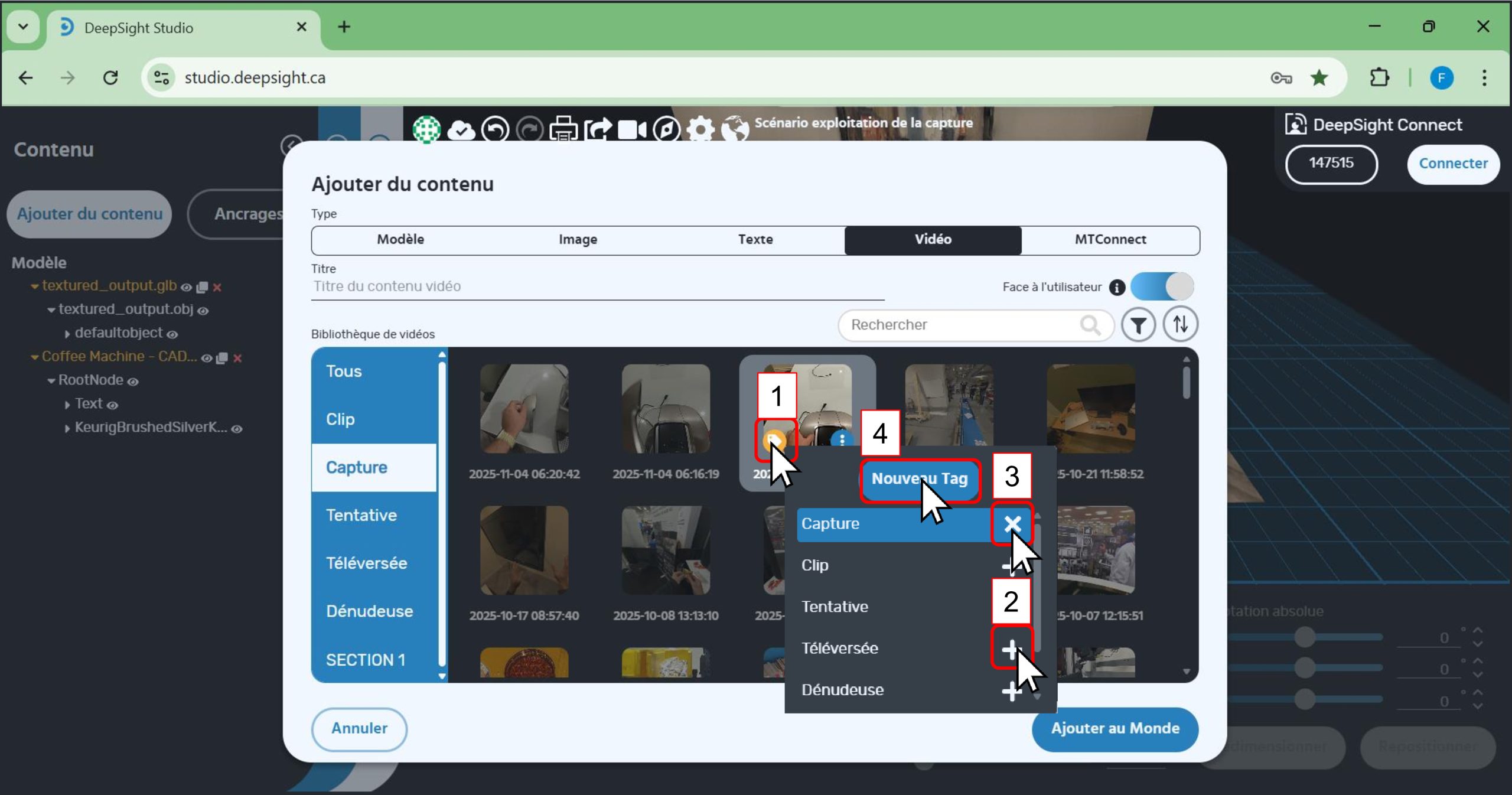Click the first rotation slider handle
This screenshot has width=1512, height=795.
point(1304,637)
